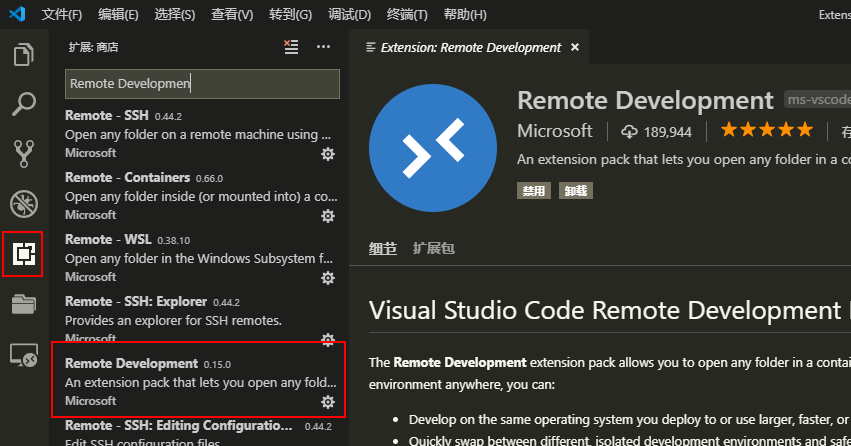This screenshot has width=851, height=446.
Task: Open the 终端(T) menu
Action: click(x=407, y=15)
